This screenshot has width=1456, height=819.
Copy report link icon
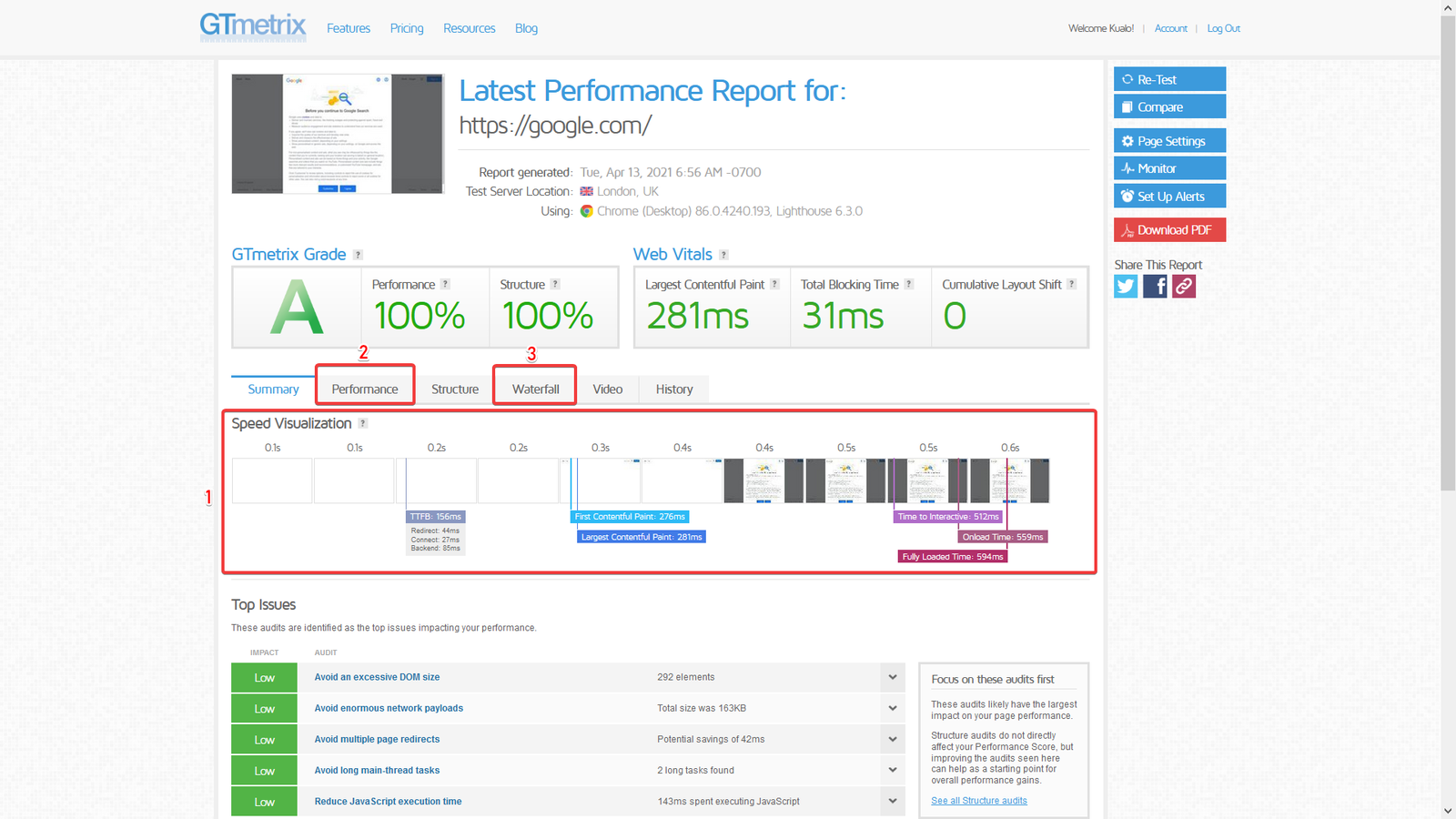(x=1184, y=287)
